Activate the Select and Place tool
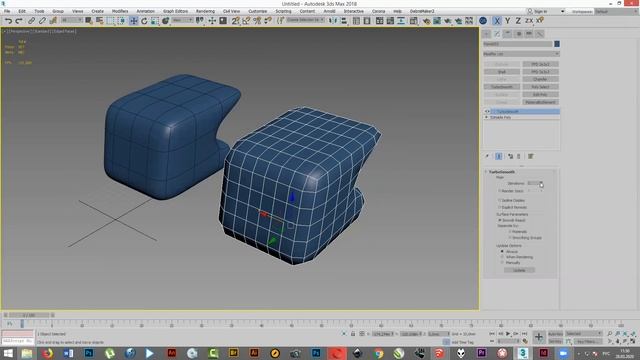 pos(166,21)
